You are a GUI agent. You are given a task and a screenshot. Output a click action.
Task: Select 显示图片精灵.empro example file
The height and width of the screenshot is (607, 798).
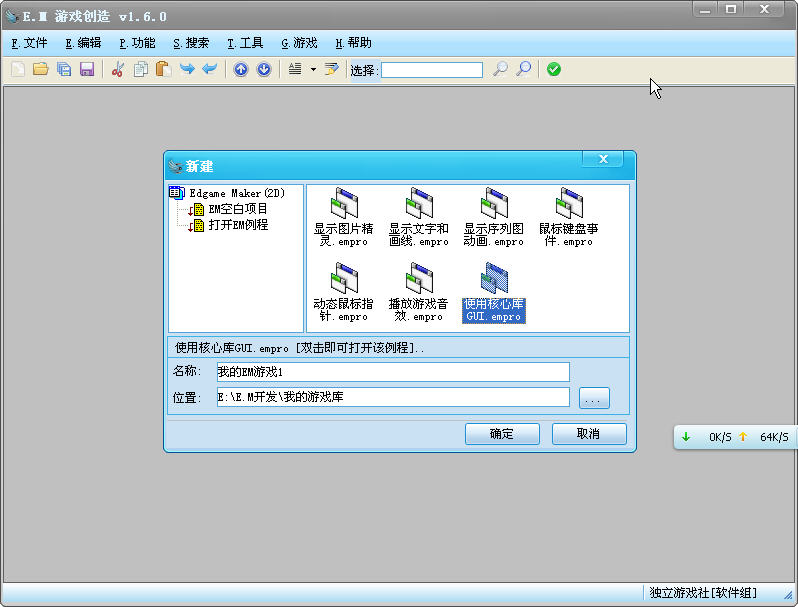(x=344, y=217)
